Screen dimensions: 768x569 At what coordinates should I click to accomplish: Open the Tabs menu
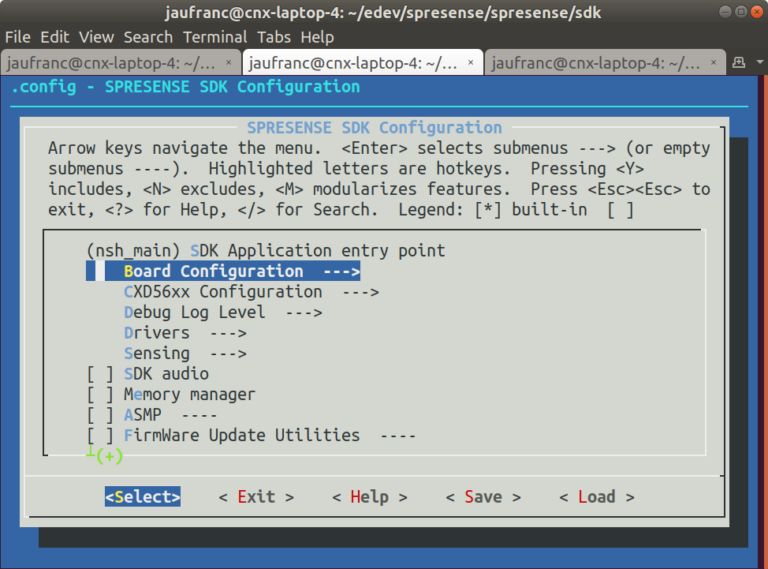tap(274, 37)
